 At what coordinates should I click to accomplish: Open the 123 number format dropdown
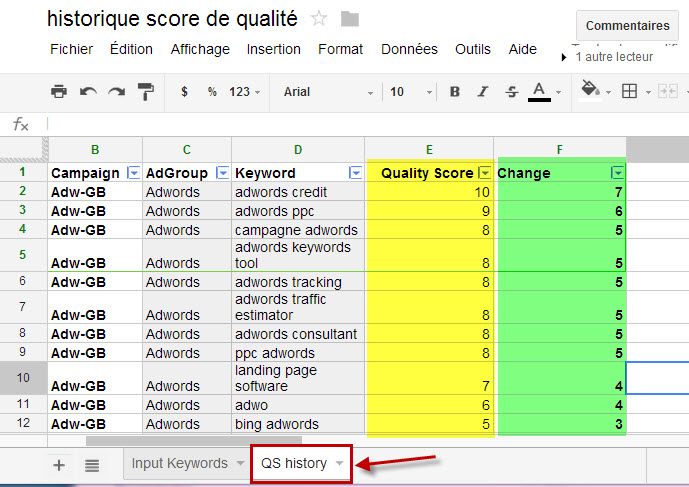tap(244, 91)
